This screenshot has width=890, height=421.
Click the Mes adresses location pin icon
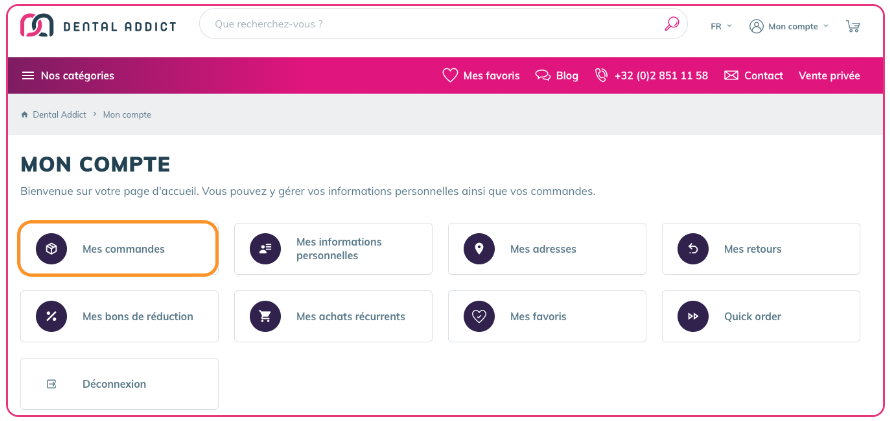tap(479, 249)
